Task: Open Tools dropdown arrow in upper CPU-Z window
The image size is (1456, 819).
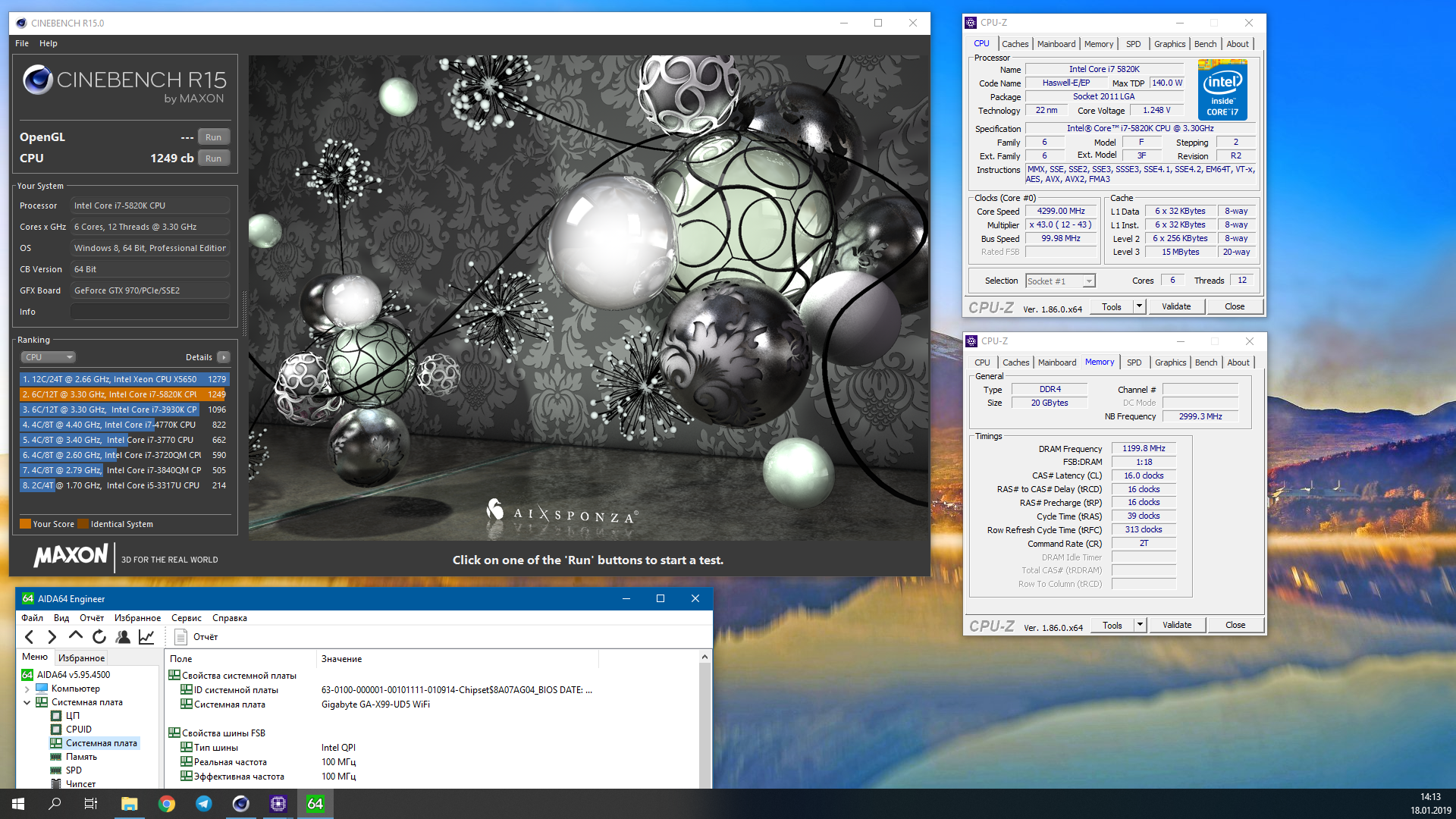Action: (x=1139, y=306)
